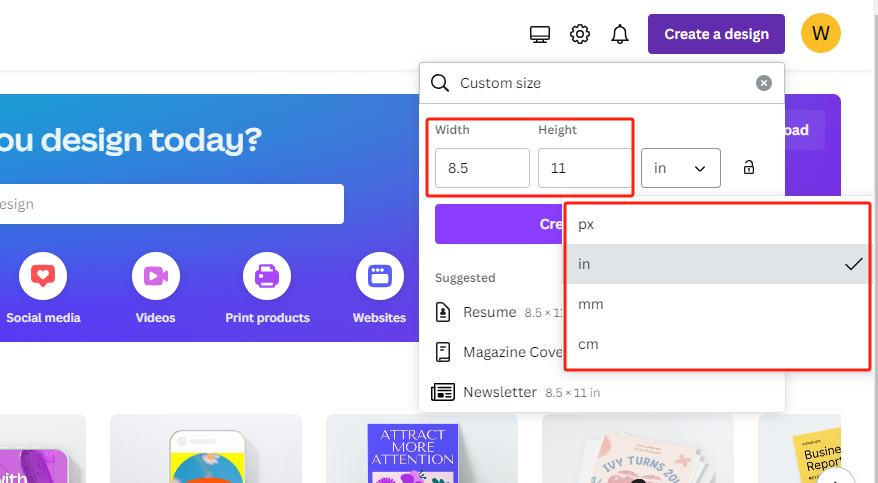
Task: Click the Newsletter newspaper icon
Action: pyautogui.click(x=443, y=392)
